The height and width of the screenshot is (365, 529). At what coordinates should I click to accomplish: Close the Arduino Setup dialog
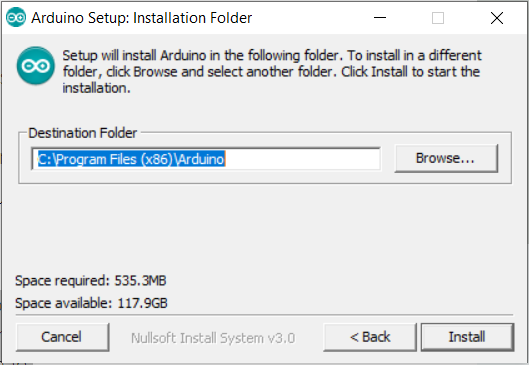tap(497, 18)
